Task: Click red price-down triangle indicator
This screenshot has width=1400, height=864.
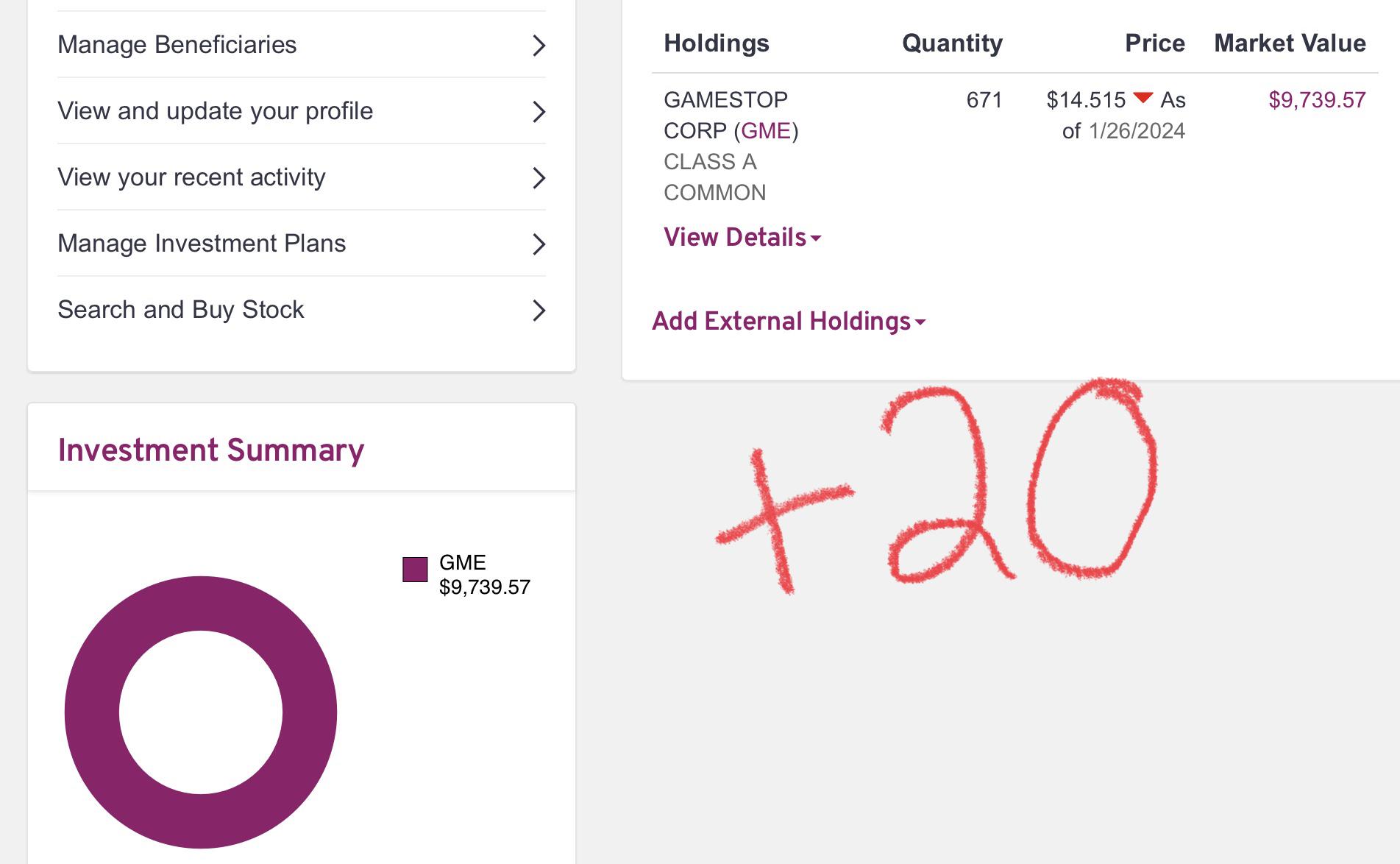Action: [1143, 98]
